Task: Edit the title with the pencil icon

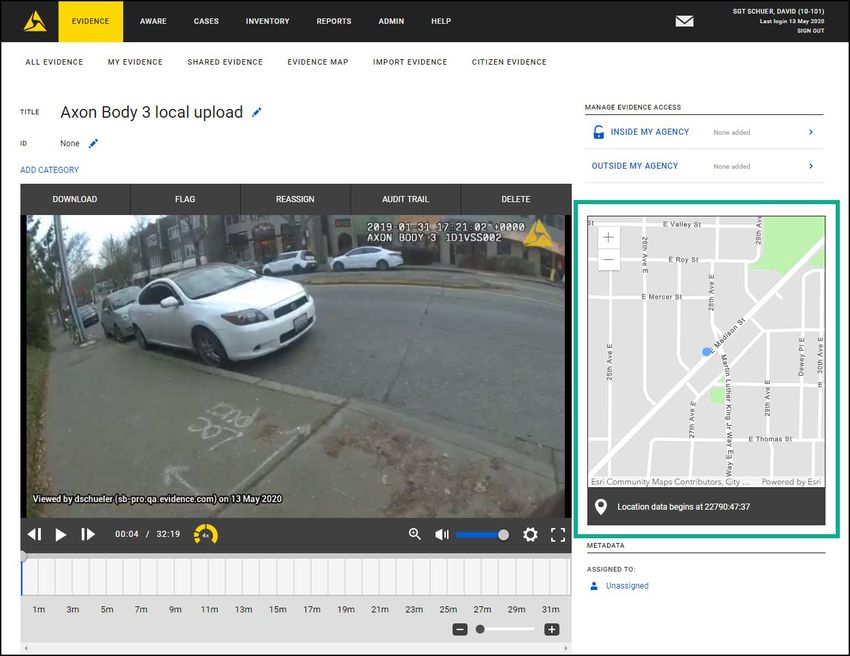Action: click(256, 112)
